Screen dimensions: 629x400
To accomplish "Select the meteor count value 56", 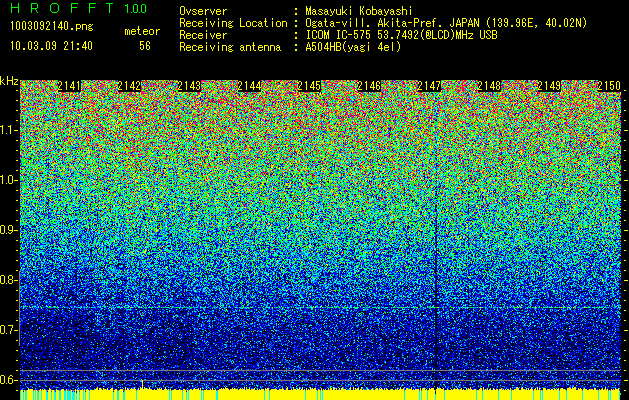I will [x=145, y=46].
